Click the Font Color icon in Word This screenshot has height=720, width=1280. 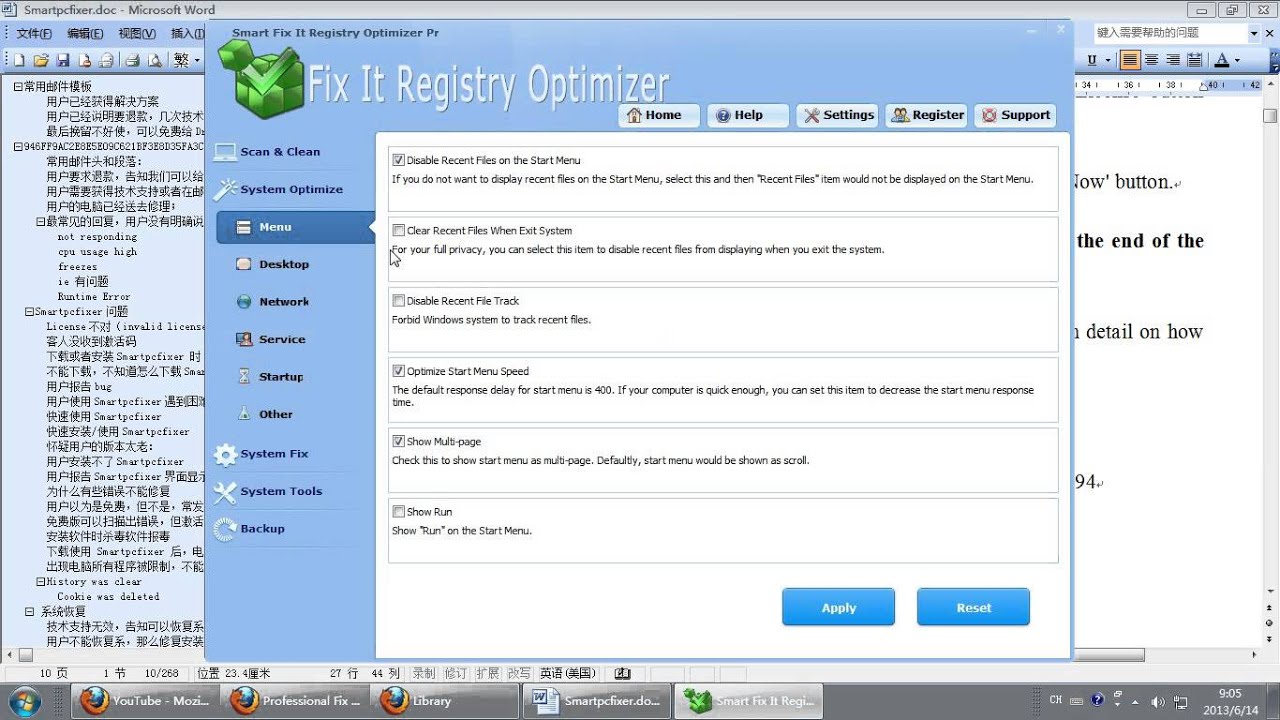click(1220, 60)
